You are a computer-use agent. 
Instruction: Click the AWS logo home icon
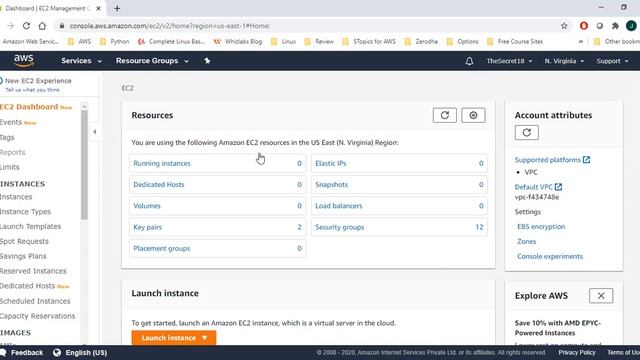click(x=24, y=60)
